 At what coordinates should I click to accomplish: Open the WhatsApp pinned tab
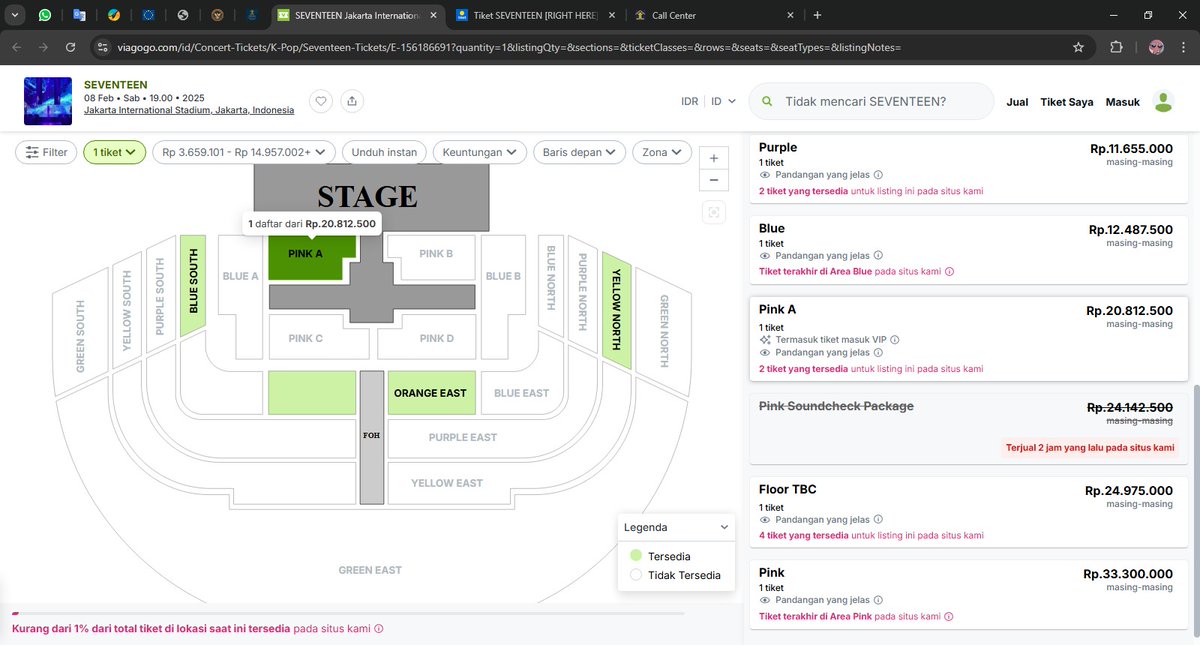(x=46, y=15)
